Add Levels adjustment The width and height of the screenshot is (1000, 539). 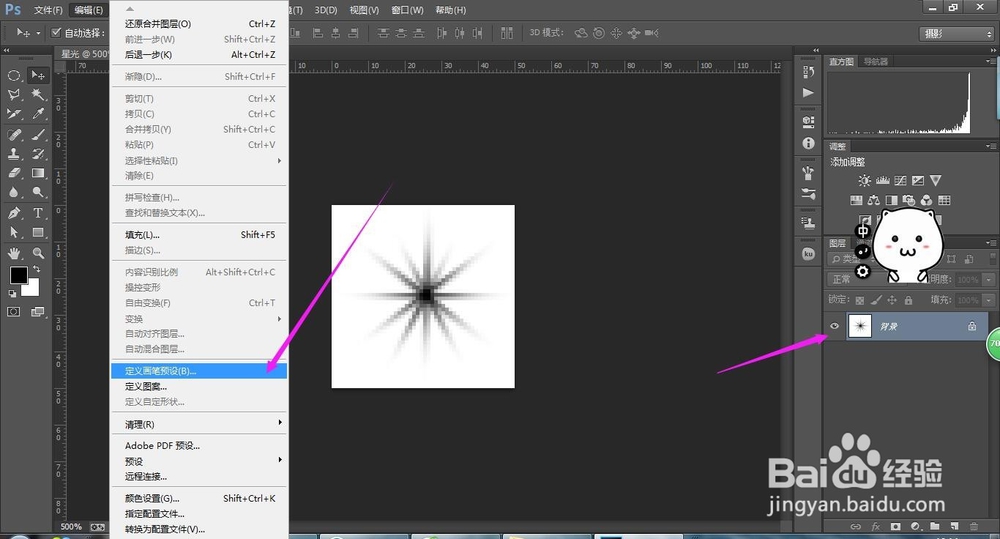[883, 181]
